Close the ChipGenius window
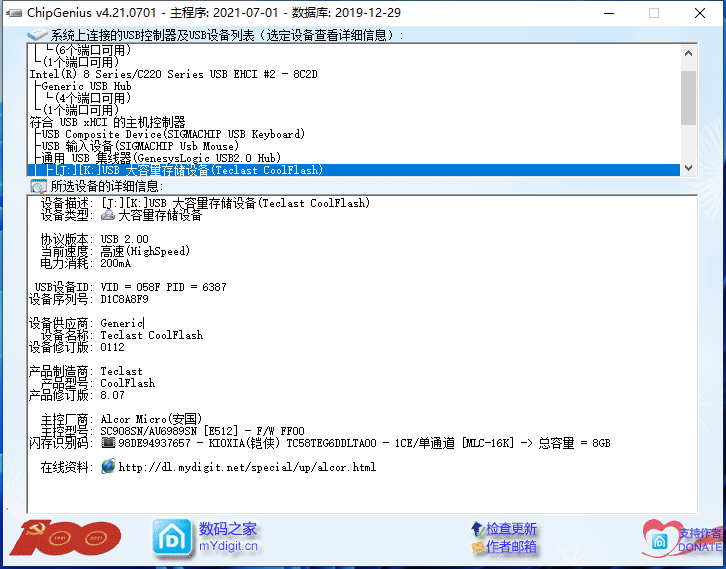Image resolution: width=726 pixels, height=569 pixels. [700, 13]
